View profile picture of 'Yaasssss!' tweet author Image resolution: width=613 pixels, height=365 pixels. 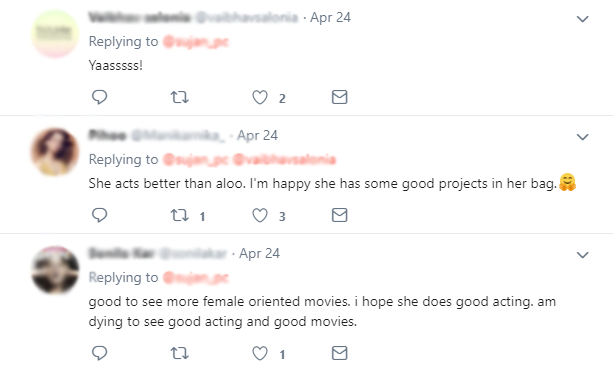55,34
